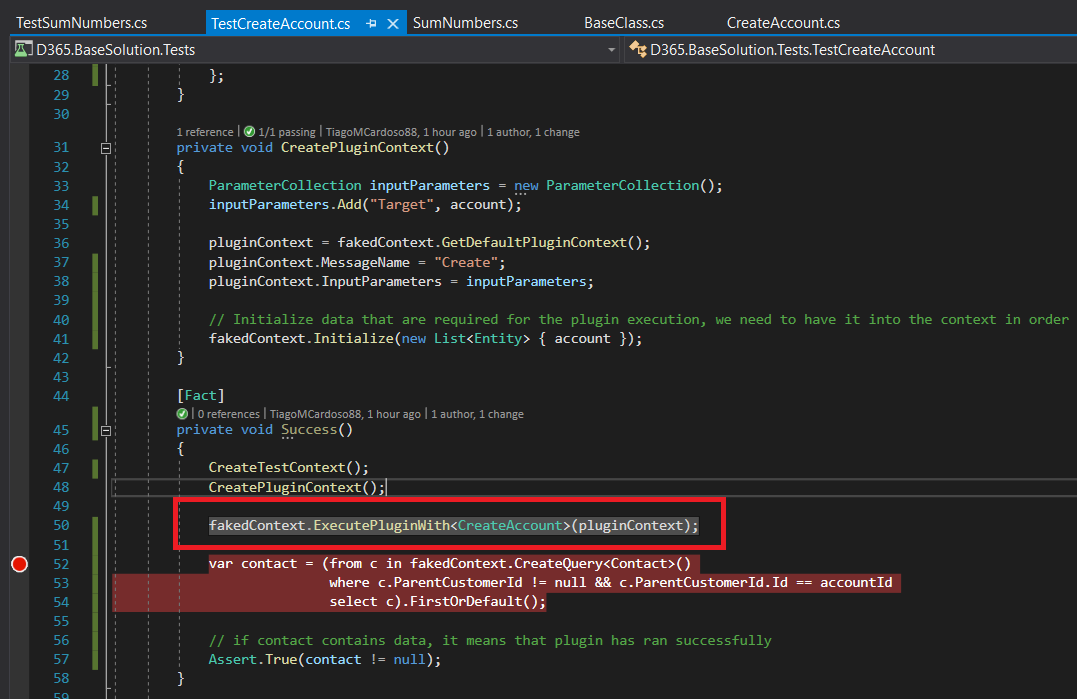Collapse the Success method outline
The width and height of the screenshot is (1077, 699).
pos(105,430)
